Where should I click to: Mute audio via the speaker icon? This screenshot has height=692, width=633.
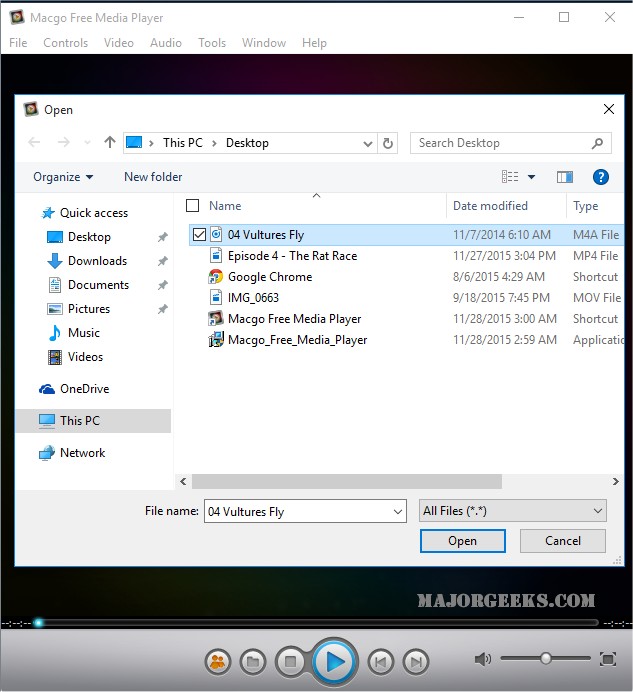[x=482, y=659]
